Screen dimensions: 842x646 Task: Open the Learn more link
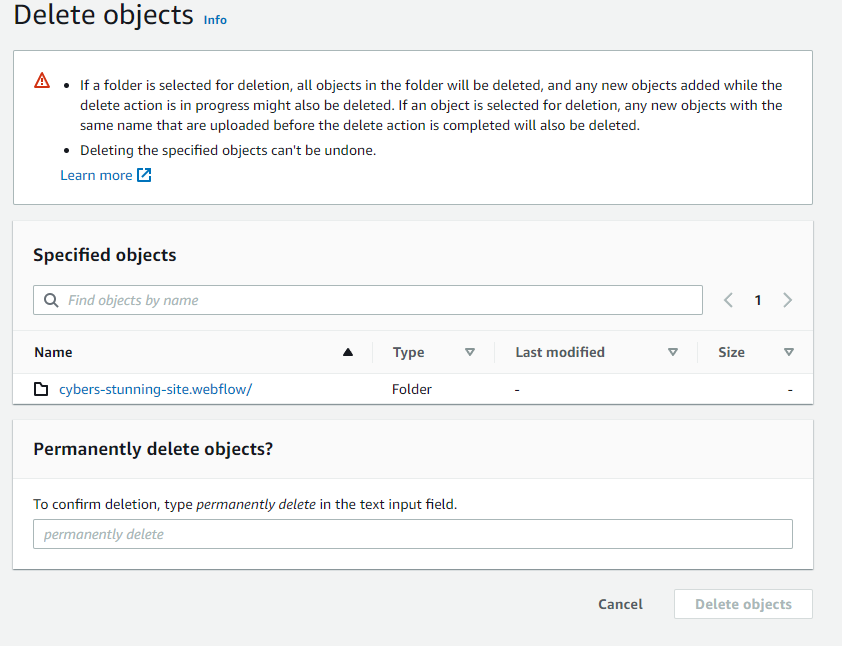click(x=96, y=176)
